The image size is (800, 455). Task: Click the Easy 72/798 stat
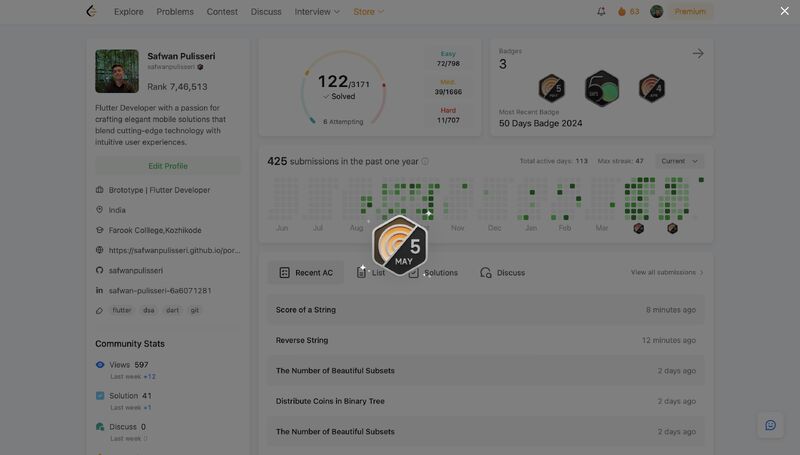click(448, 59)
